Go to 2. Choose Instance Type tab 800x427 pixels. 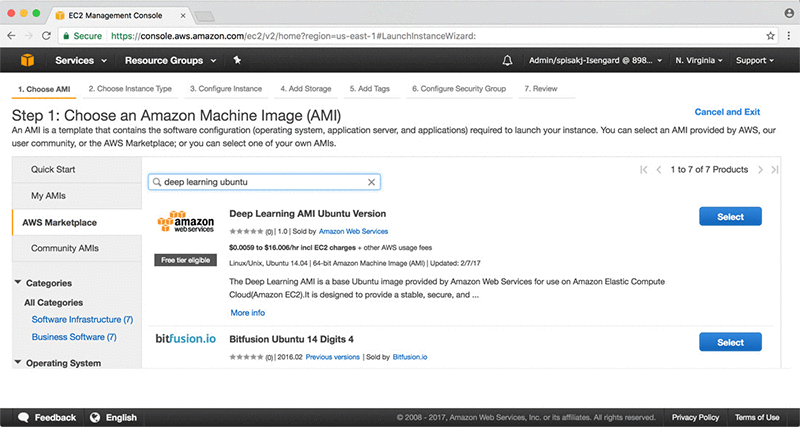(x=130, y=89)
